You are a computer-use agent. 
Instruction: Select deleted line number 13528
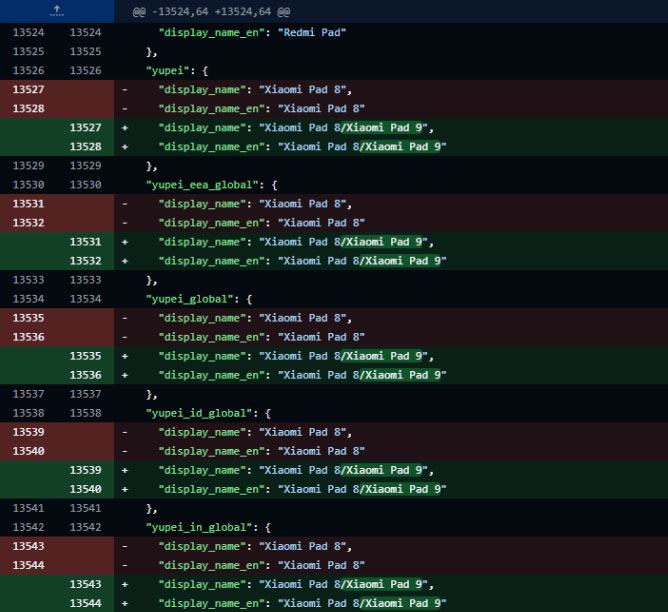pos(29,109)
